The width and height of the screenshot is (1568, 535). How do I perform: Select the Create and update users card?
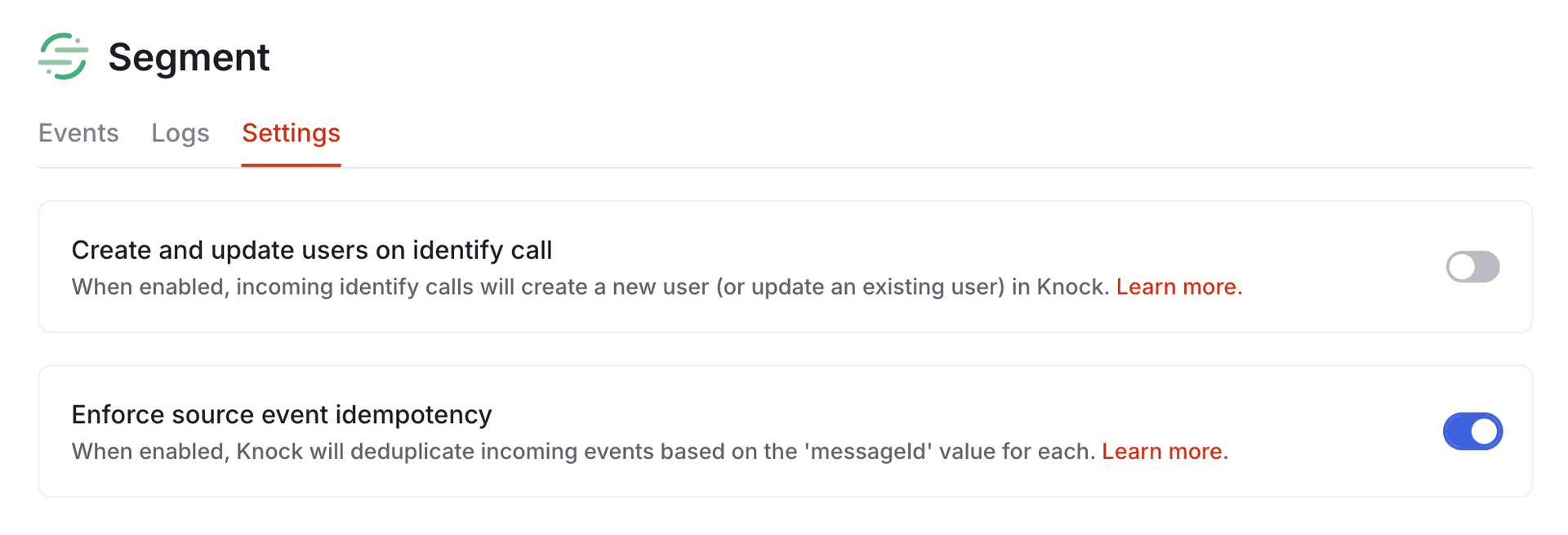coord(784,266)
